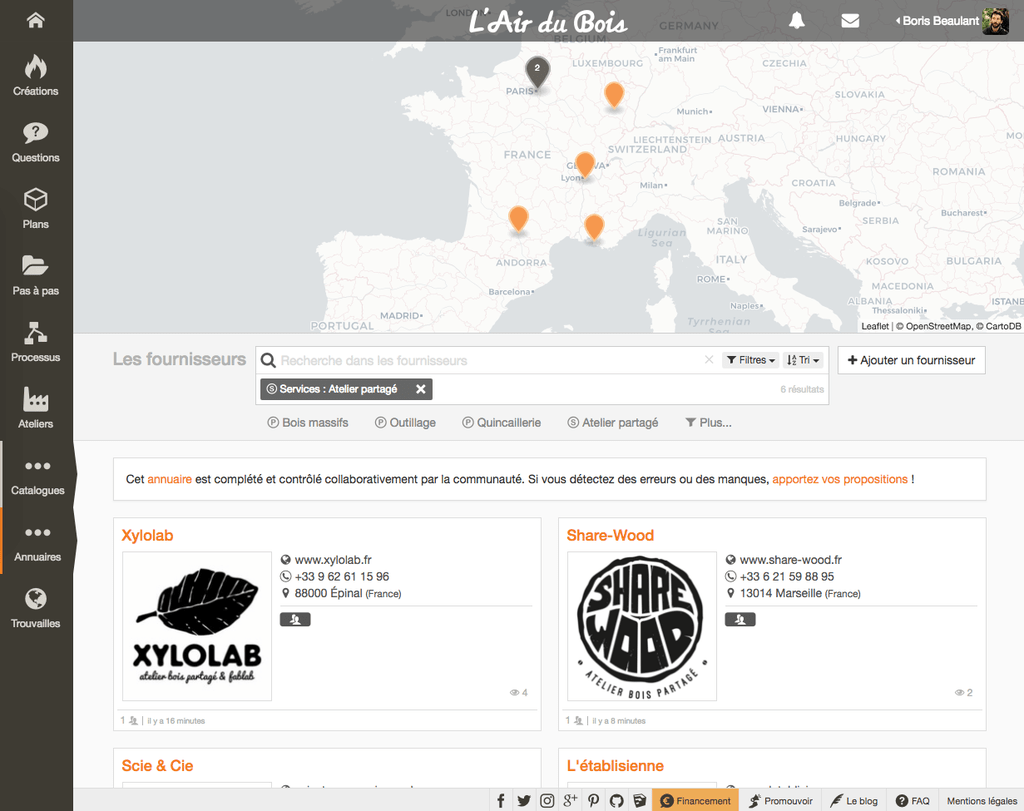Open the Google+ page icon
1024x811 pixels.
click(x=570, y=801)
